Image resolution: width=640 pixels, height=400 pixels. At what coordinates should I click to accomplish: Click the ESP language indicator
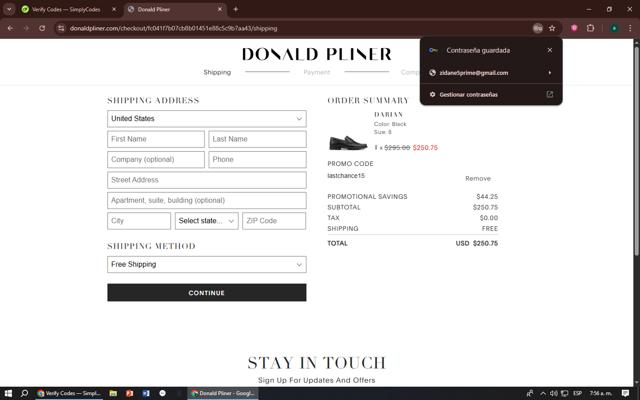[x=577, y=393]
